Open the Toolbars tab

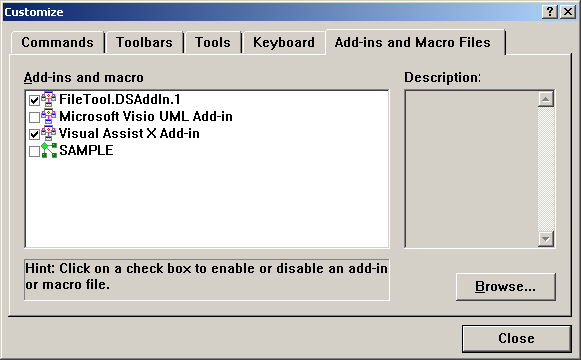(x=144, y=42)
